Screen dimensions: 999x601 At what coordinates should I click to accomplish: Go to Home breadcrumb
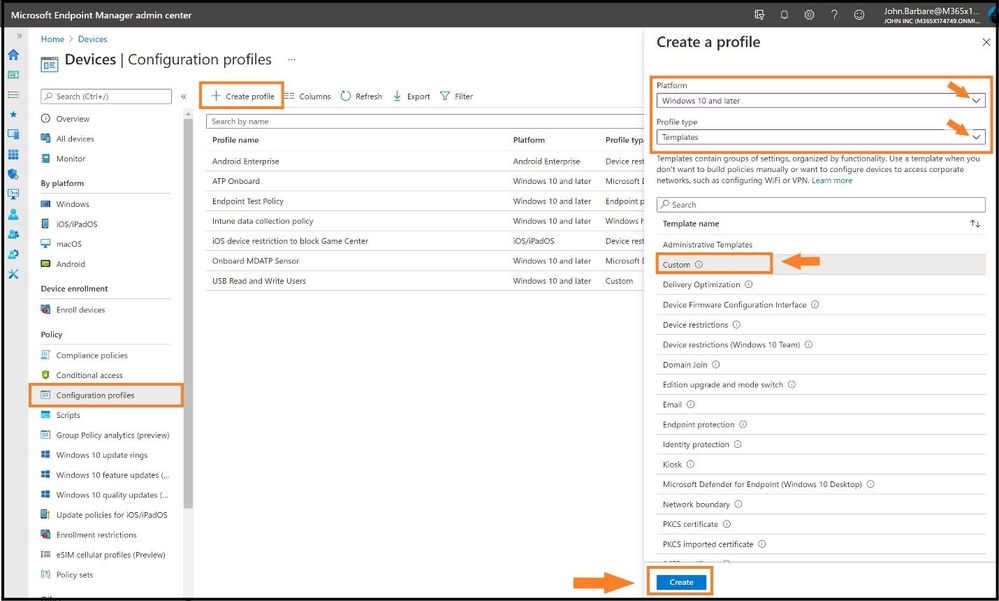pyautogui.click(x=52, y=39)
